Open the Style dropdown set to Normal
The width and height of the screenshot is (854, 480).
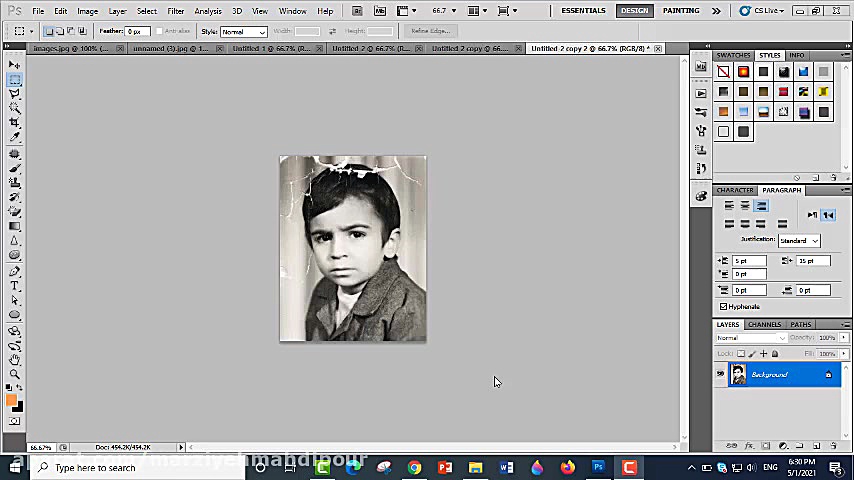(243, 32)
